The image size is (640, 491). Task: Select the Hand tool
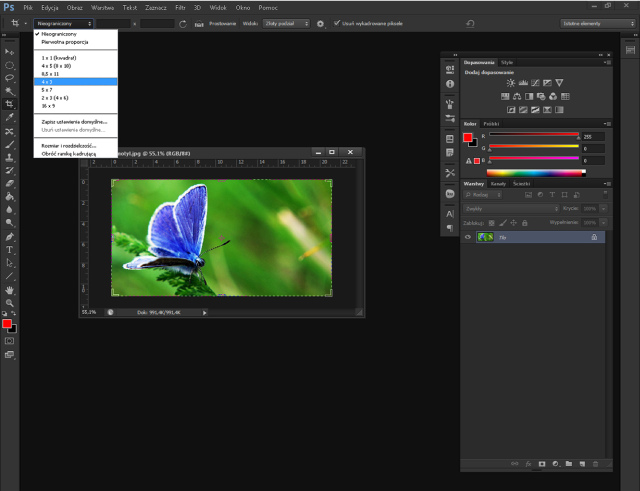coord(9,290)
